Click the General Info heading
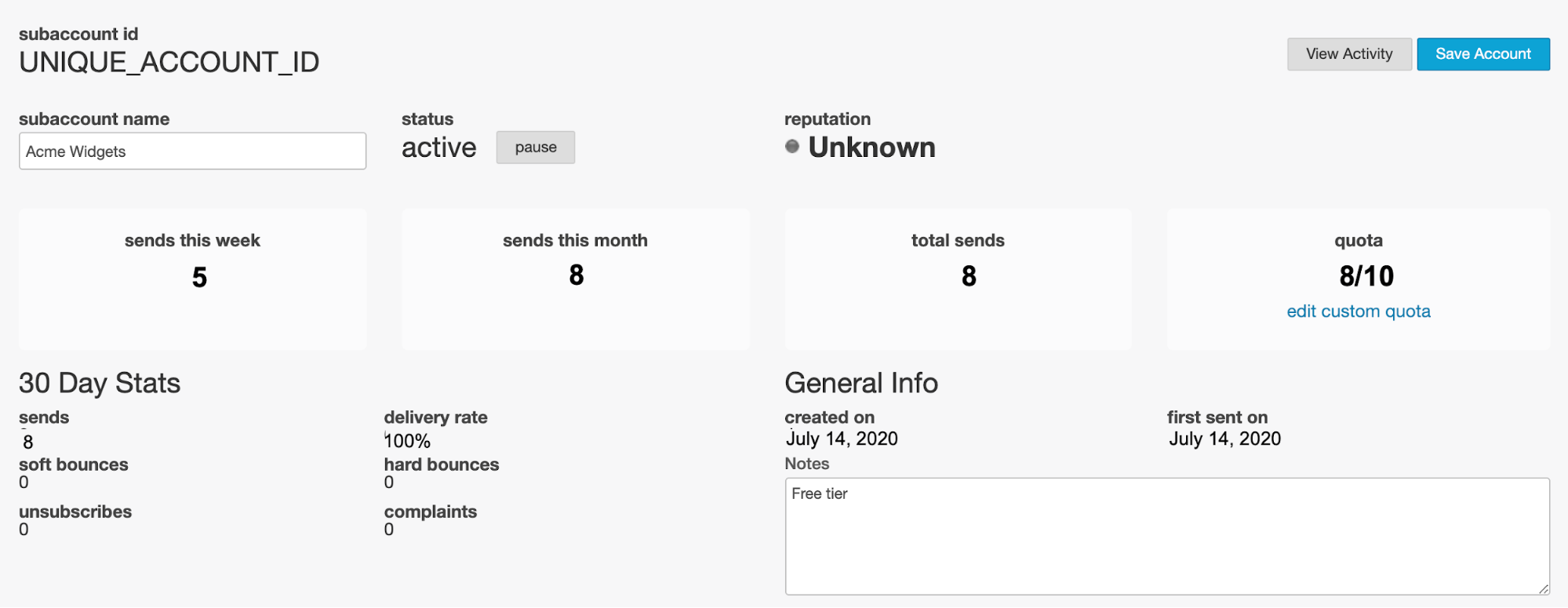Viewport: 1568px width, 608px height. pos(861,383)
